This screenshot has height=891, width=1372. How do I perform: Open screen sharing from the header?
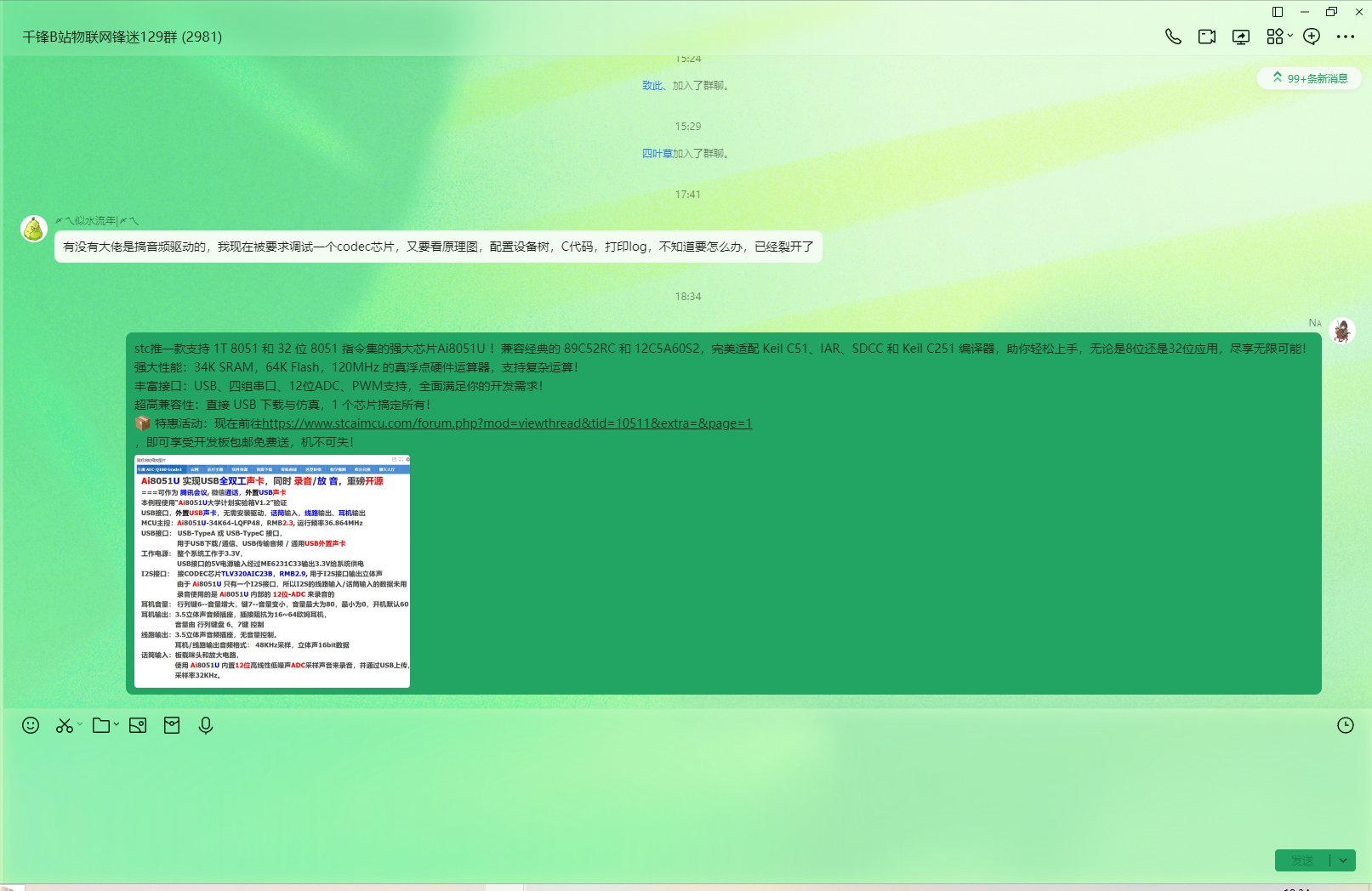point(1241,37)
